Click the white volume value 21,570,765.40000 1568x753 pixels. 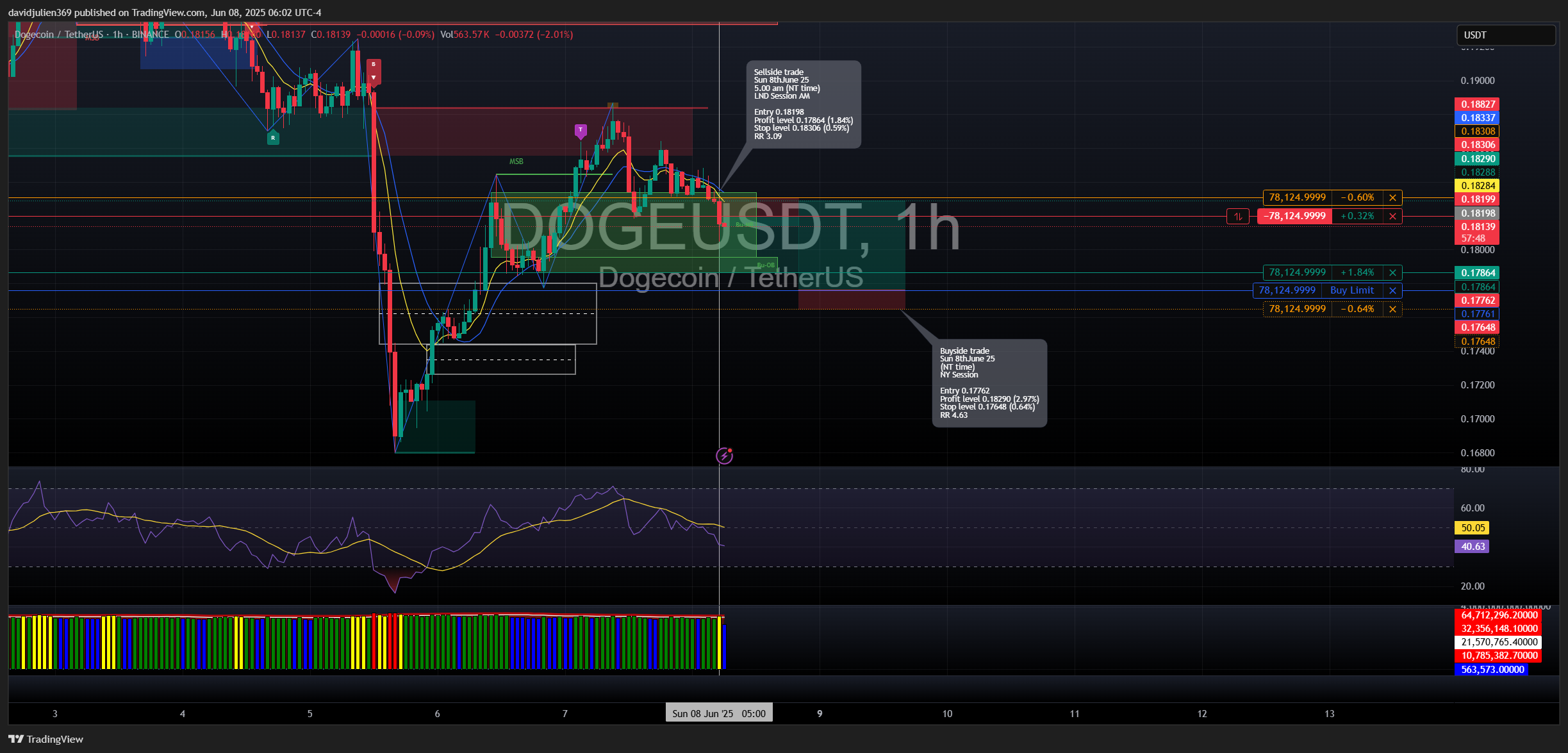click(1498, 642)
